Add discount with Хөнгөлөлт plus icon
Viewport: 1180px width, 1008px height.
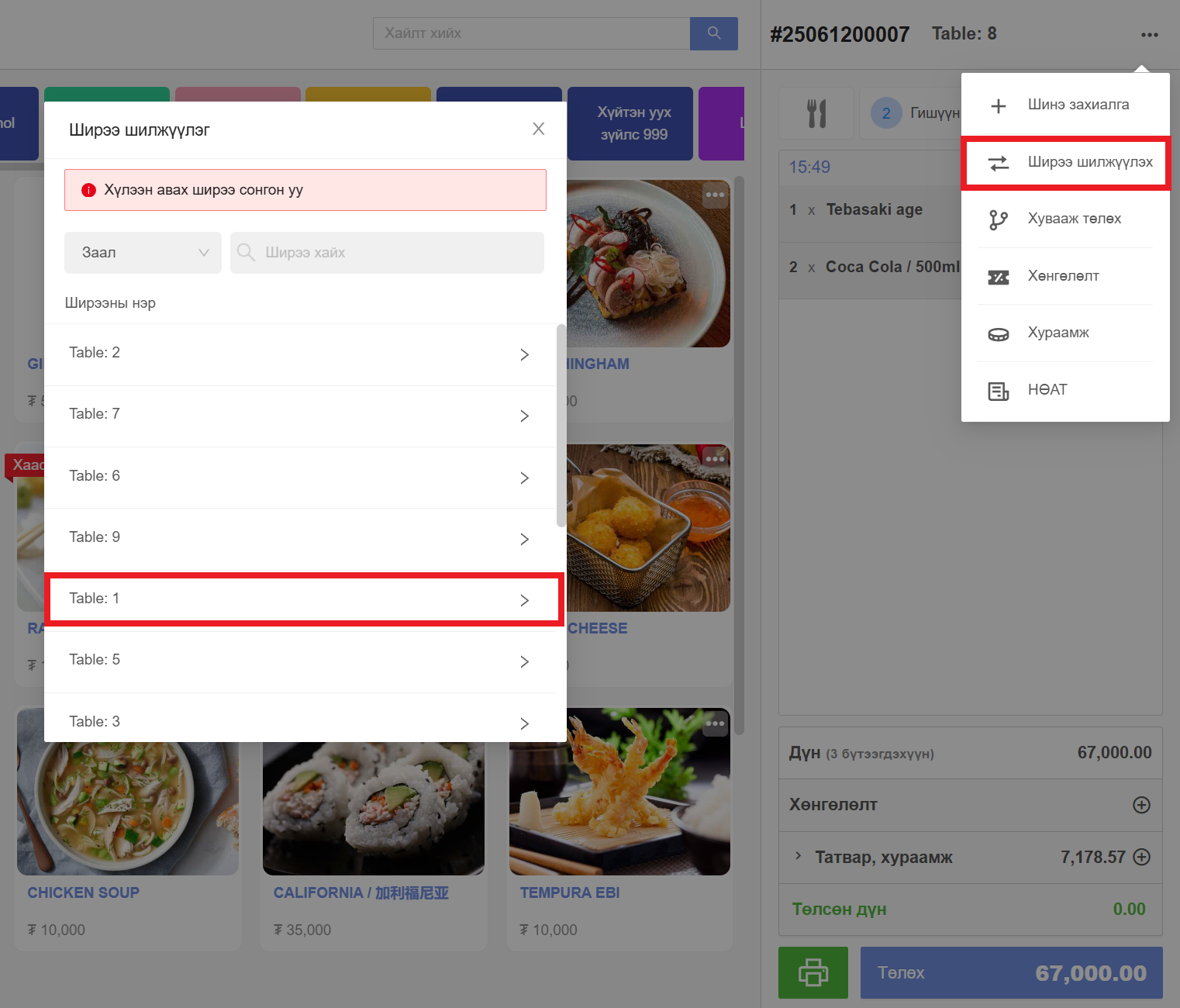[1141, 805]
